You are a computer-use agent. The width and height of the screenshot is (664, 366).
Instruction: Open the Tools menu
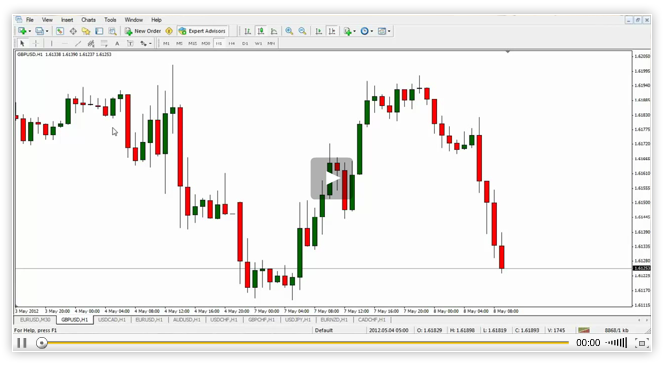click(110, 19)
